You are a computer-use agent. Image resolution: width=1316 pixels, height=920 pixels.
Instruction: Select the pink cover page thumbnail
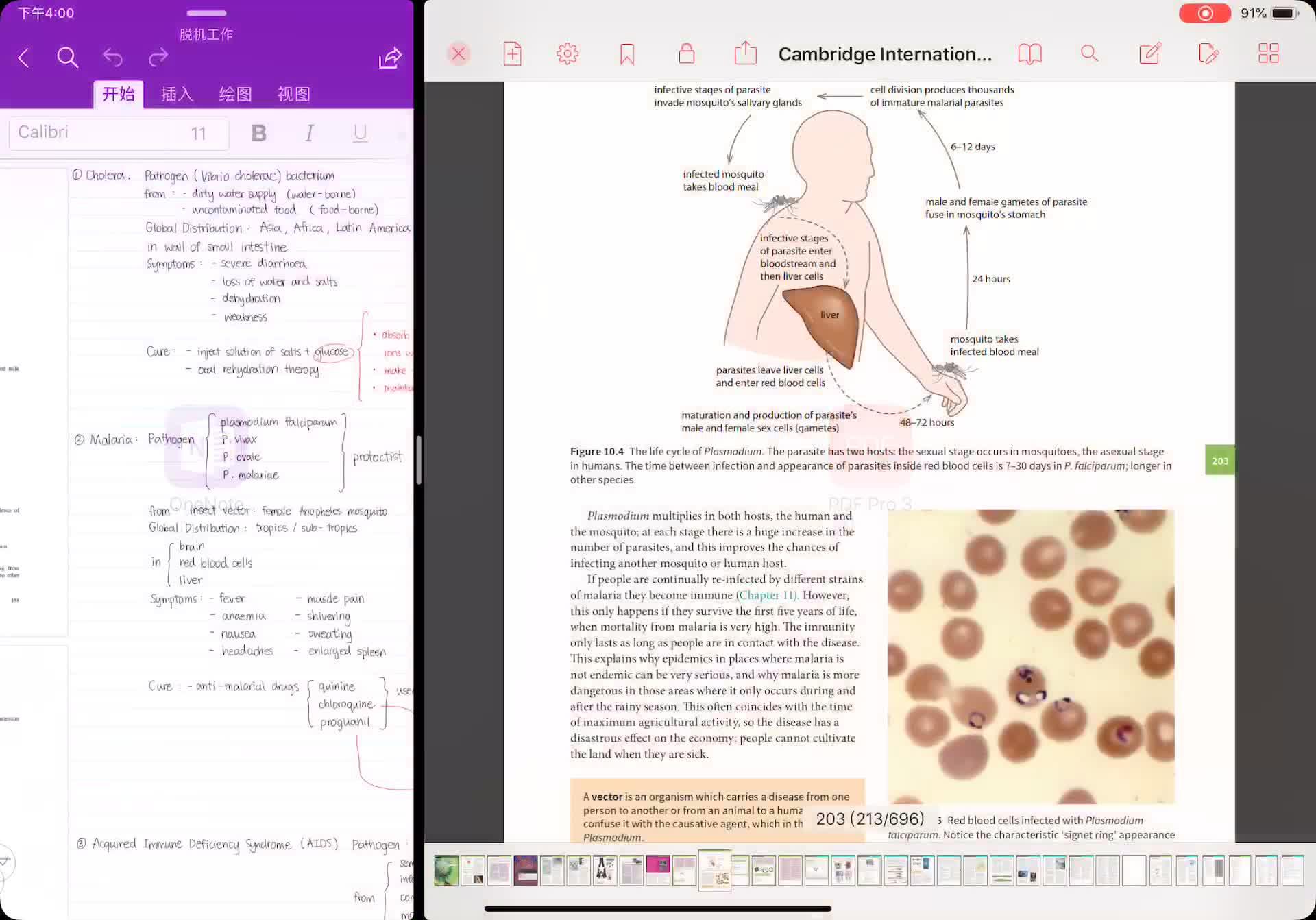[658, 871]
